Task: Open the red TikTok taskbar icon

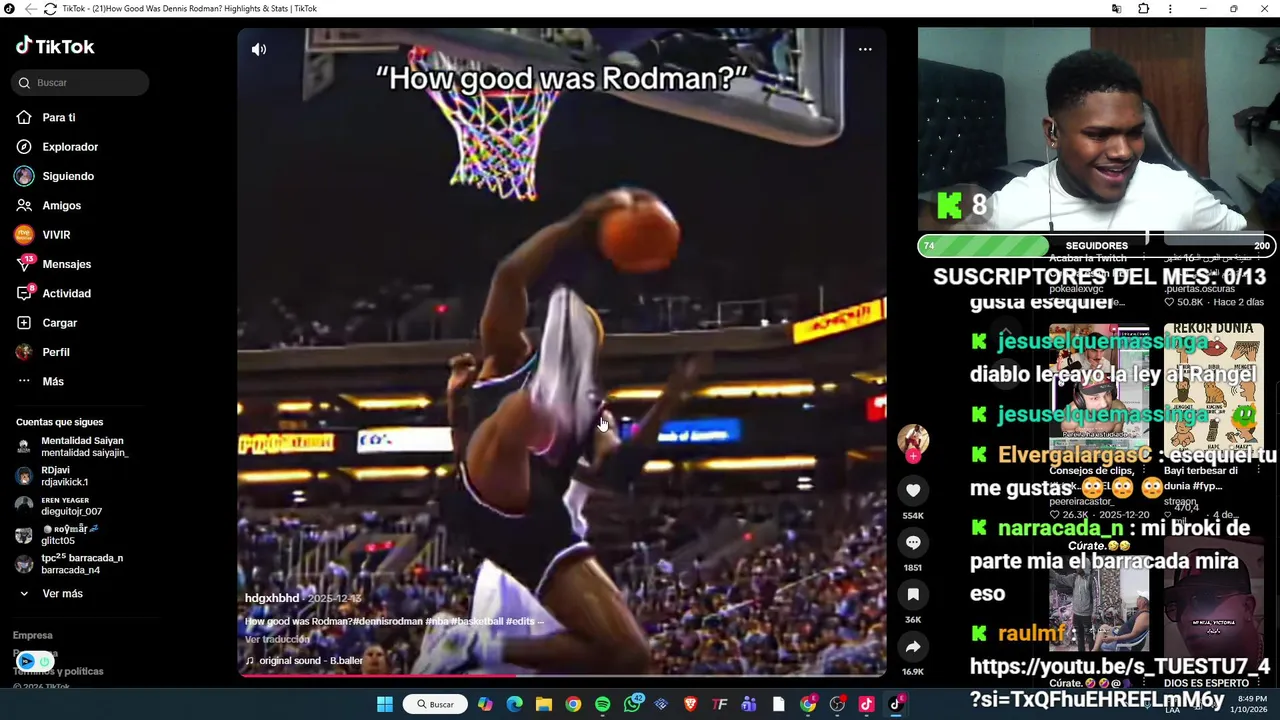Action: pos(866,704)
